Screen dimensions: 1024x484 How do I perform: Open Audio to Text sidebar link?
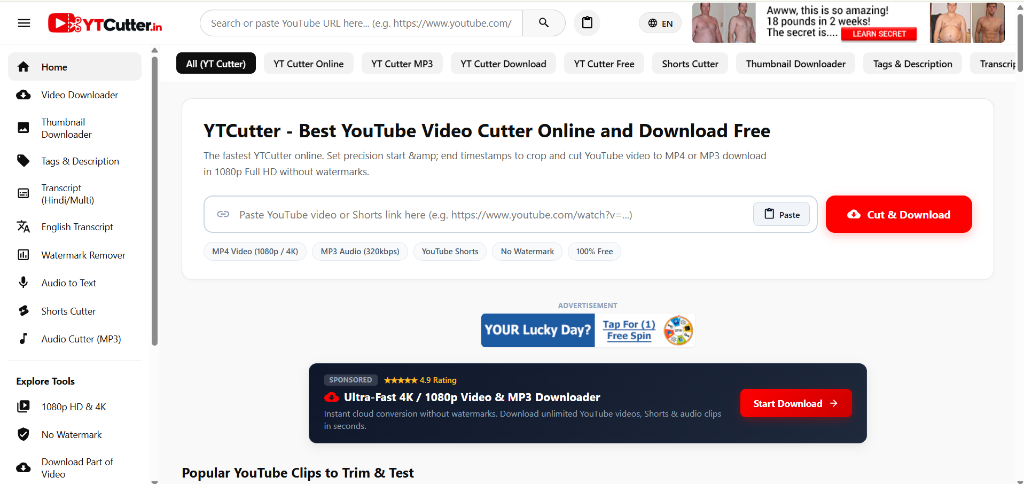(74, 283)
